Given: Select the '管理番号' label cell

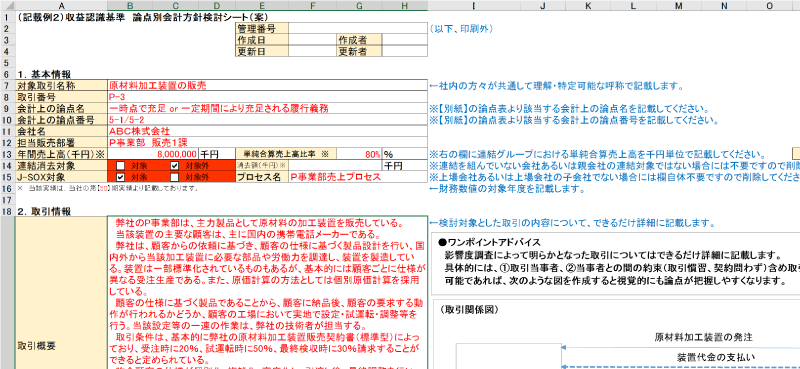Looking at the screenshot, I should tap(262, 28).
